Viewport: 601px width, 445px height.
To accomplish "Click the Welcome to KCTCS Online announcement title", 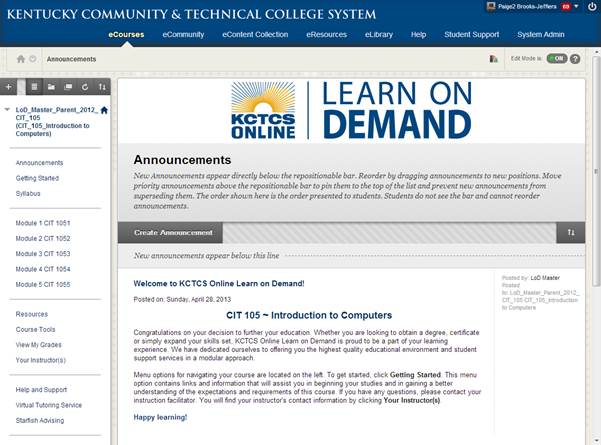I will tap(219, 284).
